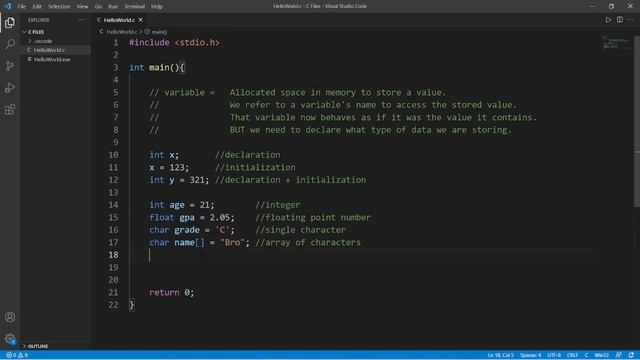The image size is (640, 360).
Task: Click the C language mode status entry
Action: (586, 355)
